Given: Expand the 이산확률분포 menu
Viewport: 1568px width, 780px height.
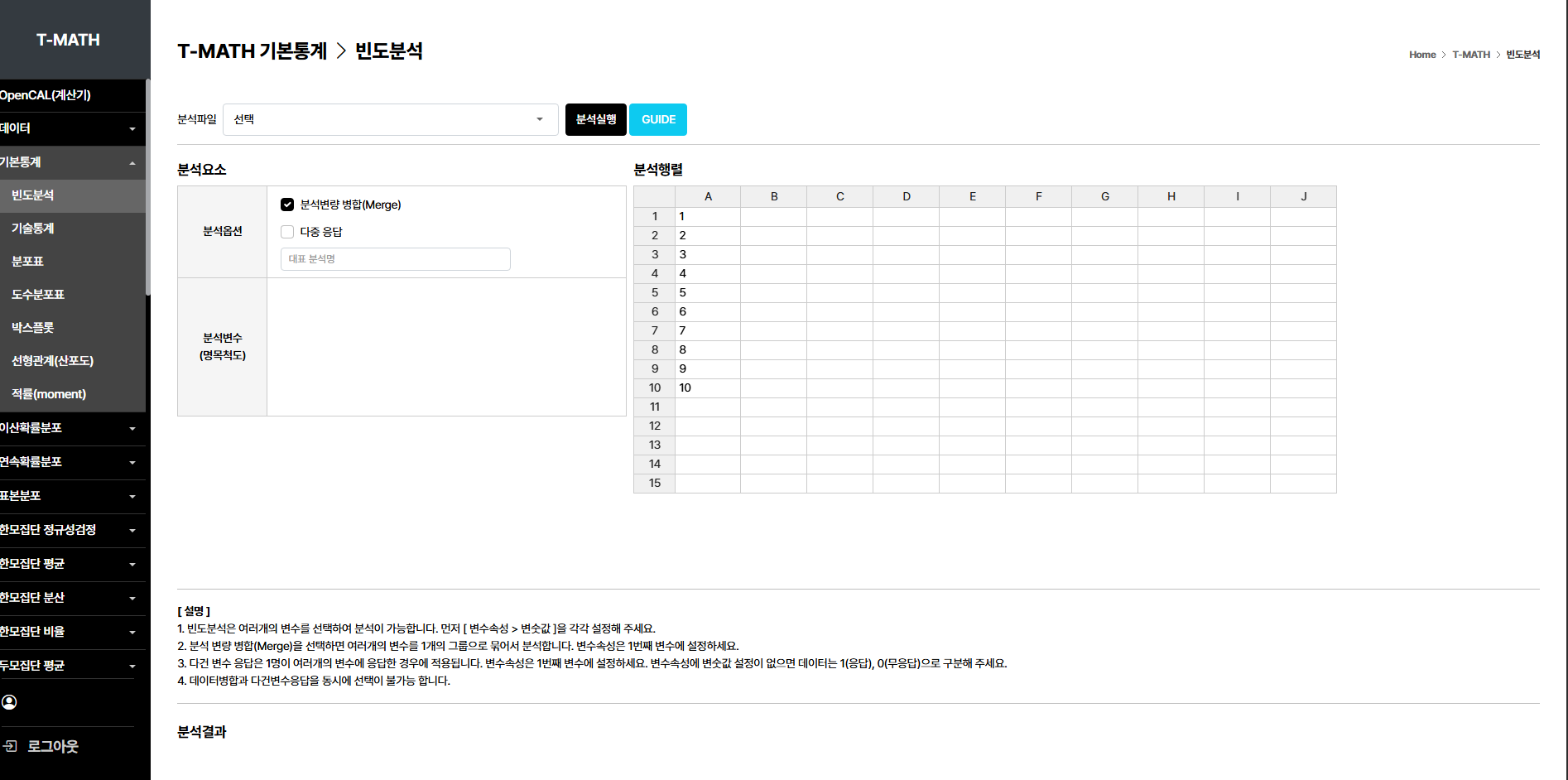Looking at the screenshot, I should coord(70,428).
